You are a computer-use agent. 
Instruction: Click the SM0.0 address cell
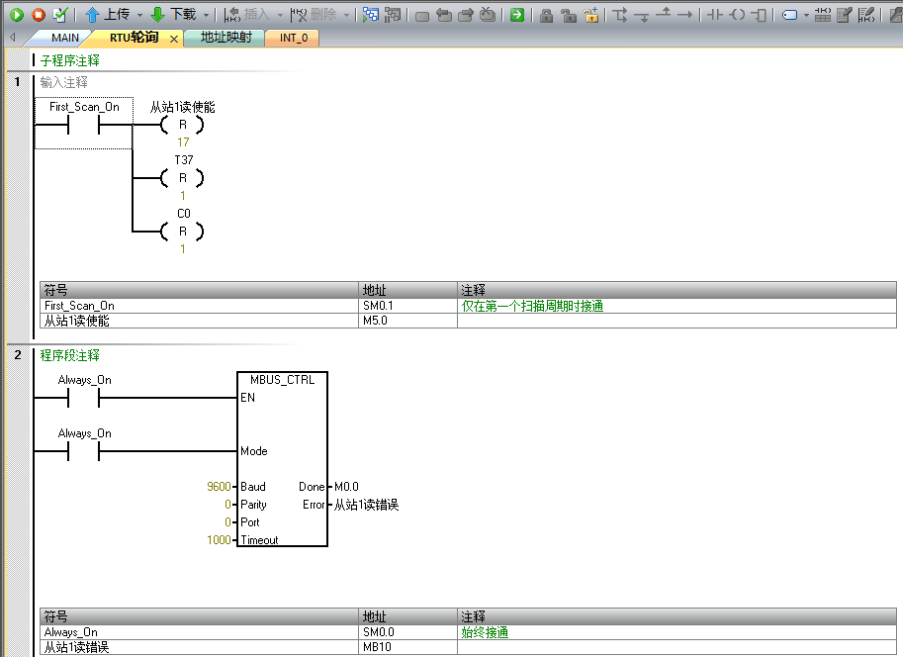[x=408, y=632]
